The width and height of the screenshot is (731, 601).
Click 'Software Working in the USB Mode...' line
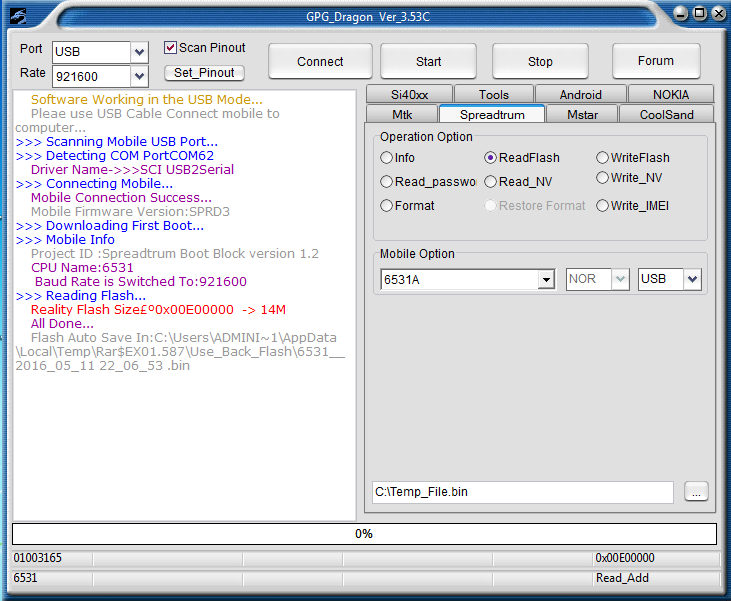tap(147, 100)
